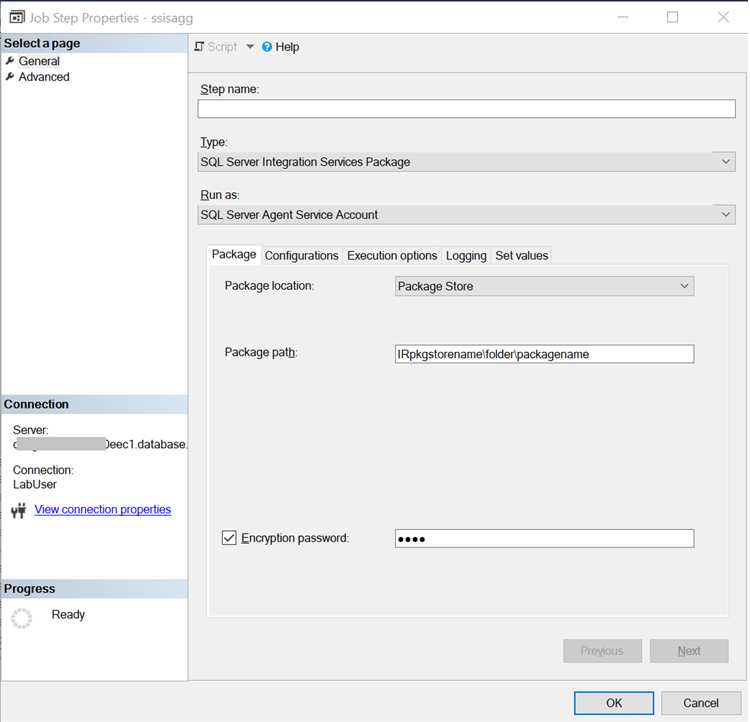Maximize the Job Step Properties window
750x722 pixels.
click(673, 17)
